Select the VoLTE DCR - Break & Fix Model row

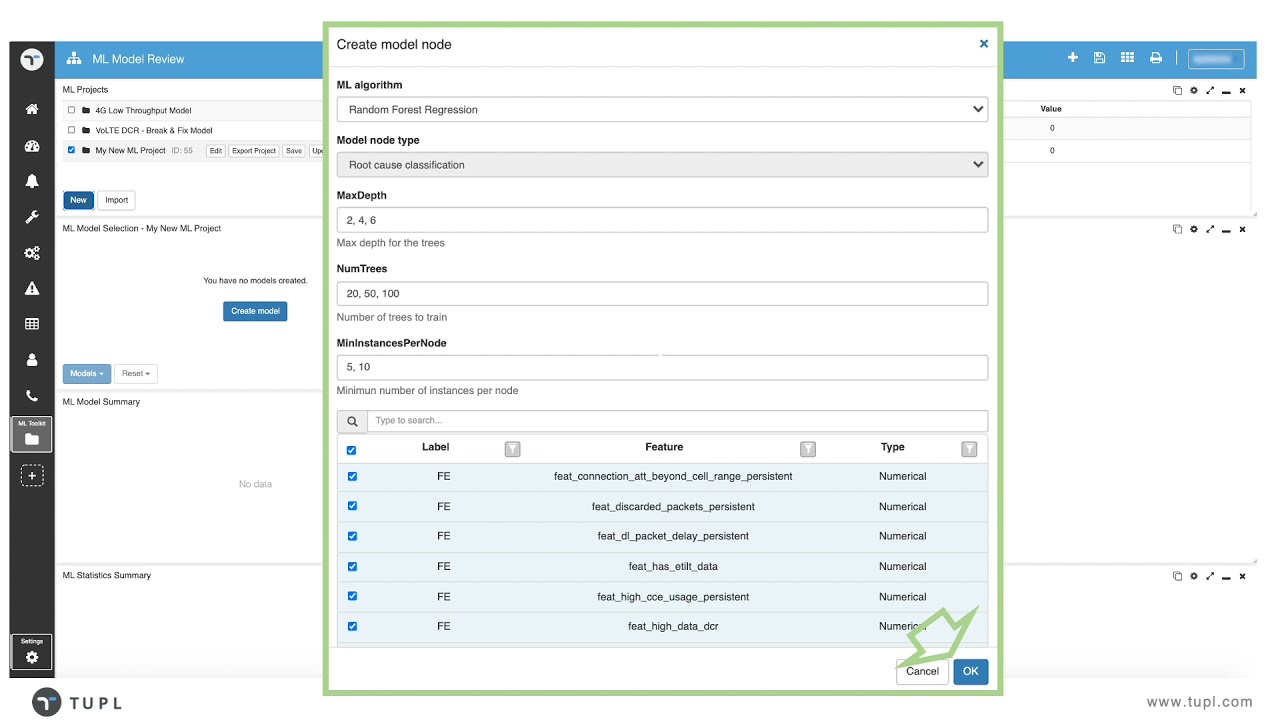pyautogui.click(x=192, y=130)
